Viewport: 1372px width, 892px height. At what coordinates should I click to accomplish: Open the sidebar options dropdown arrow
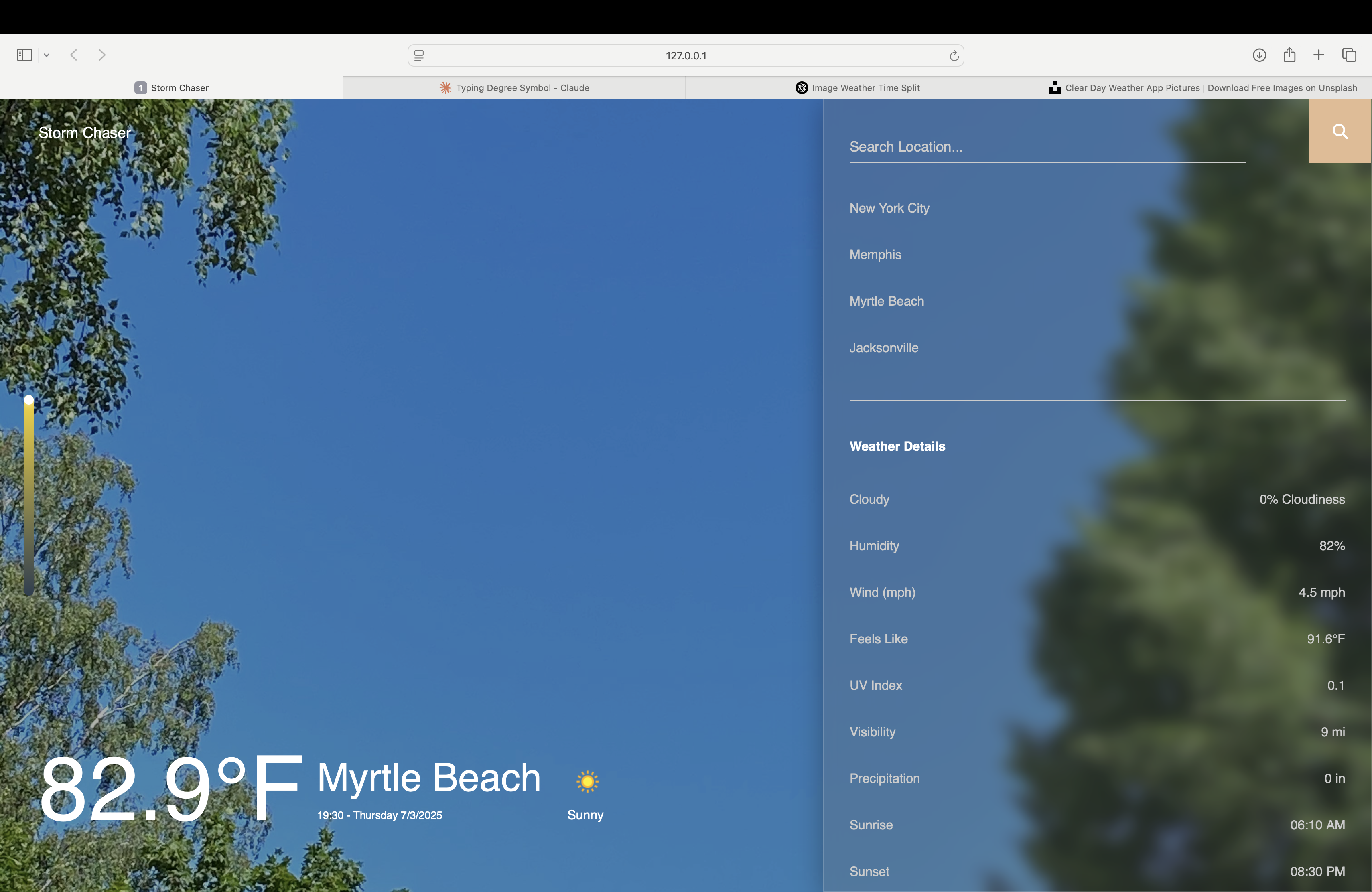tap(47, 55)
